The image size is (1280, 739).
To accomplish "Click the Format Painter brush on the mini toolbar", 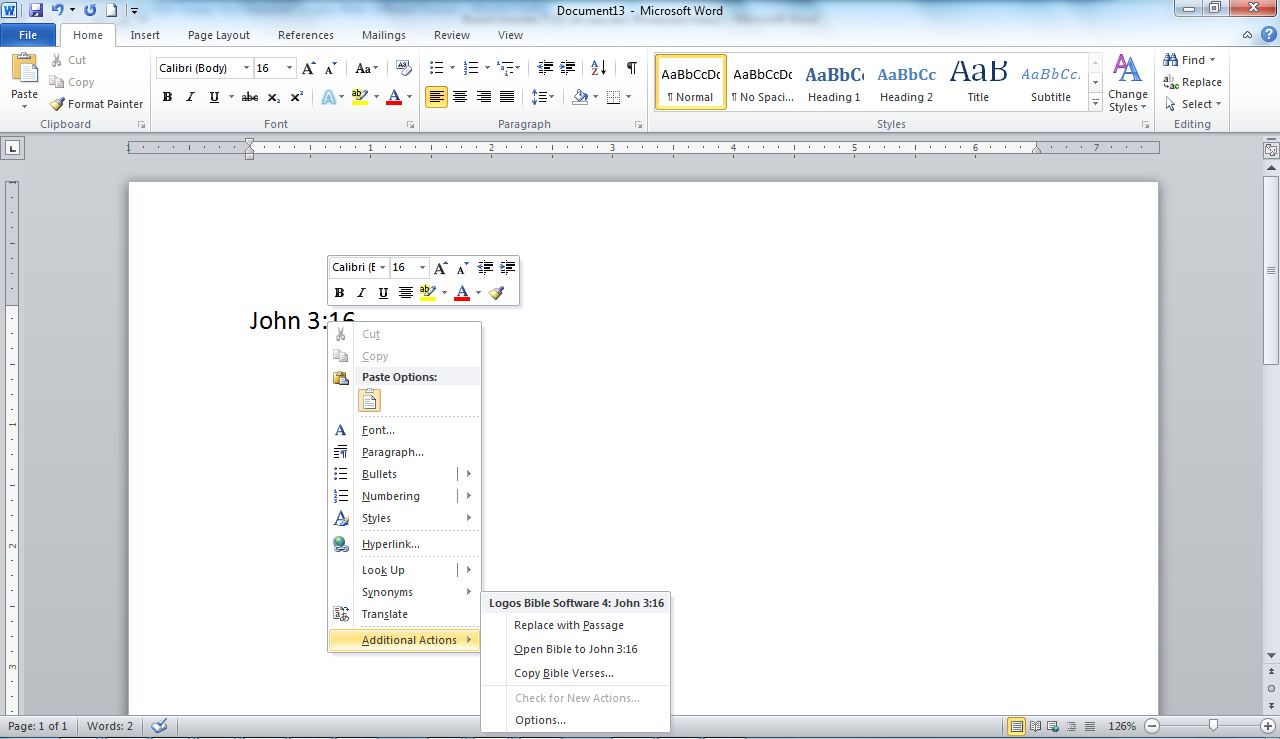I will click(497, 293).
